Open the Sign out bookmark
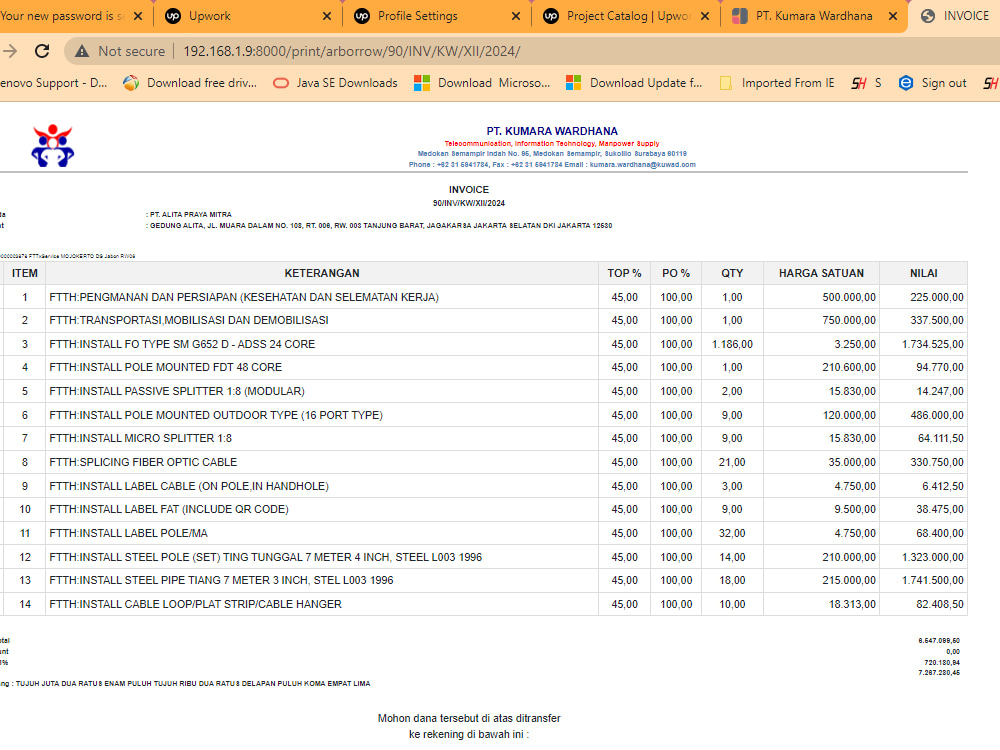 pos(932,83)
